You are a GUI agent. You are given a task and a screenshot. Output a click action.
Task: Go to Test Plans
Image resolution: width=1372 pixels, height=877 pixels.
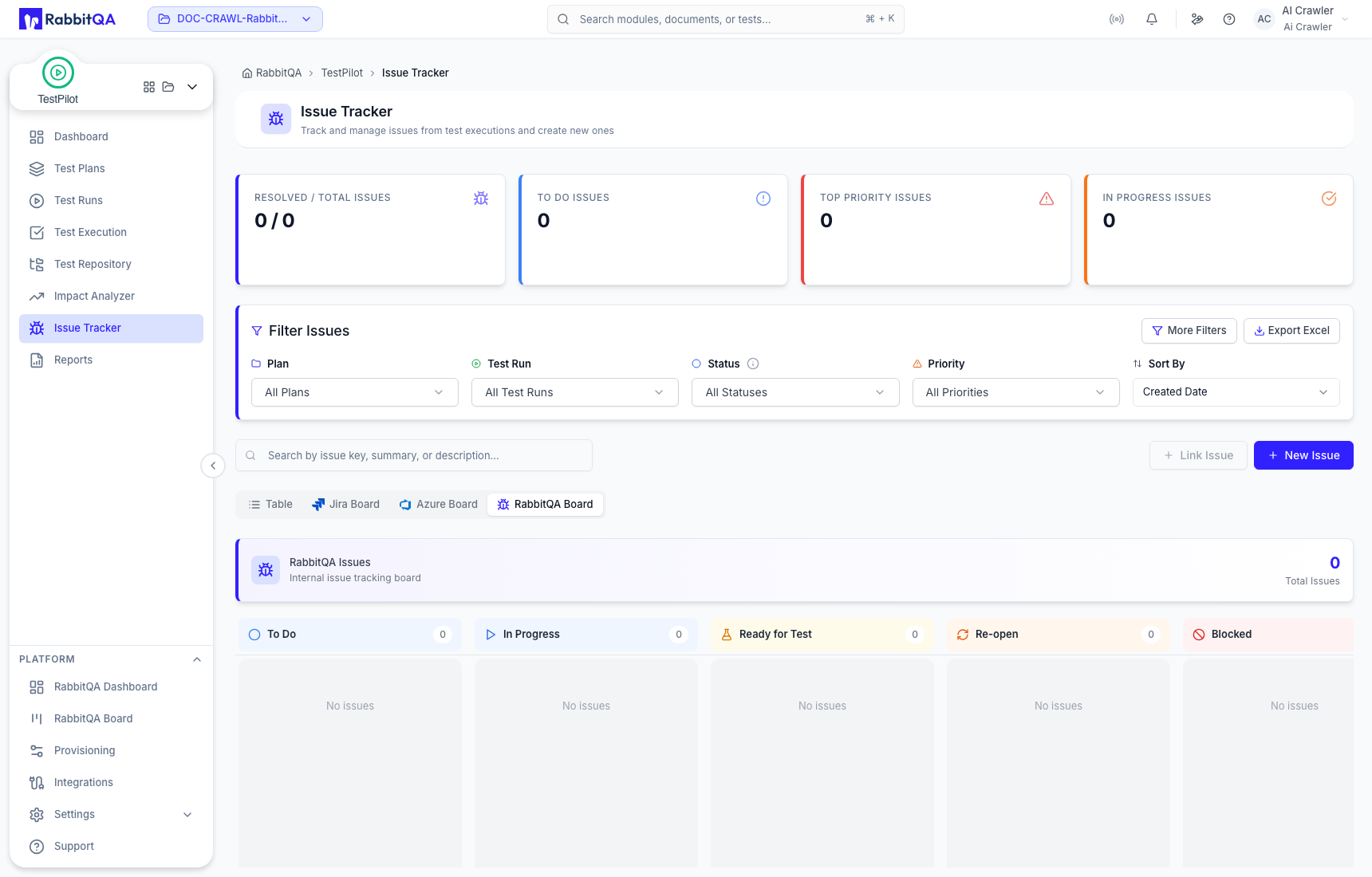click(x=111, y=169)
